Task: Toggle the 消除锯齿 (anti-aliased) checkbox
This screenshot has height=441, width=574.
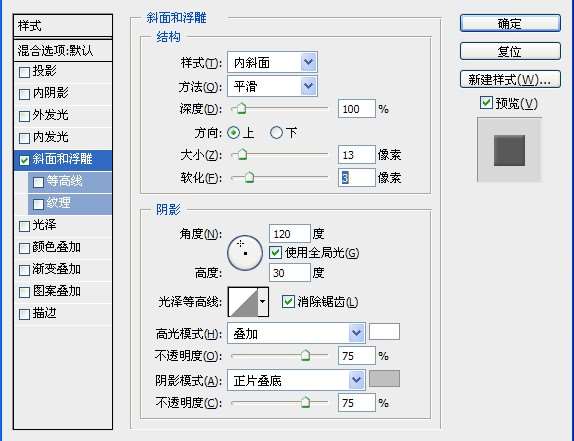Action: (x=288, y=302)
